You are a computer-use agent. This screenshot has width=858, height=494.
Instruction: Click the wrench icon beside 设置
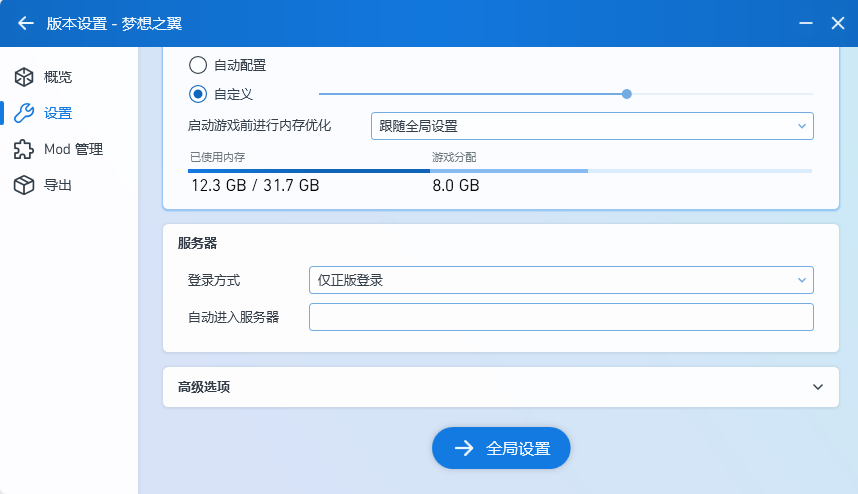coord(24,113)
